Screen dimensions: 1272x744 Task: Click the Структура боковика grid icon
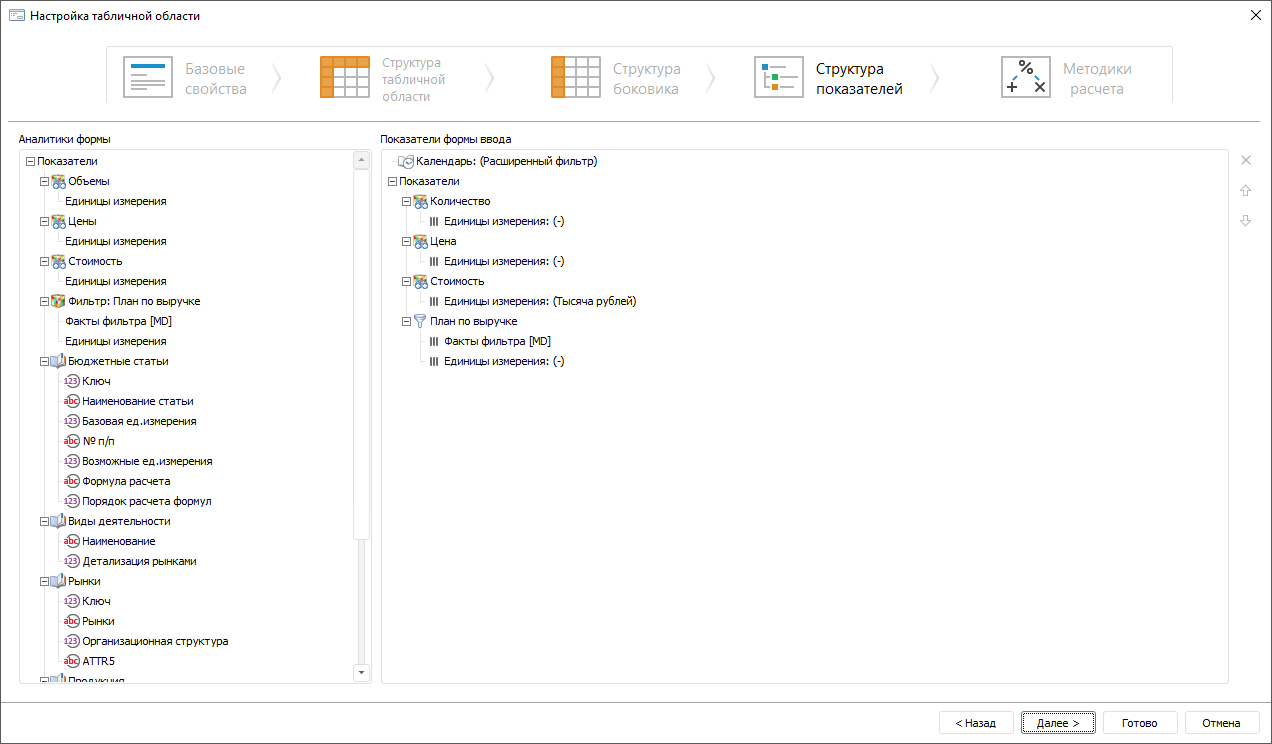point(576,77)
